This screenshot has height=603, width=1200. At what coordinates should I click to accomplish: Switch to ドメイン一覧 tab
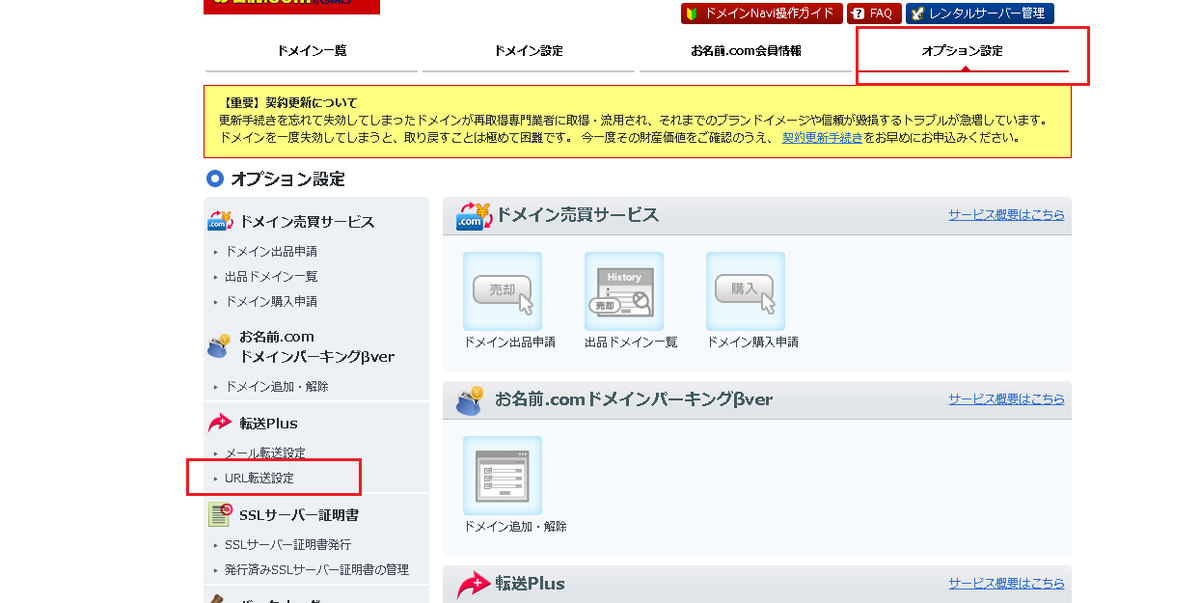click(312, 51)
